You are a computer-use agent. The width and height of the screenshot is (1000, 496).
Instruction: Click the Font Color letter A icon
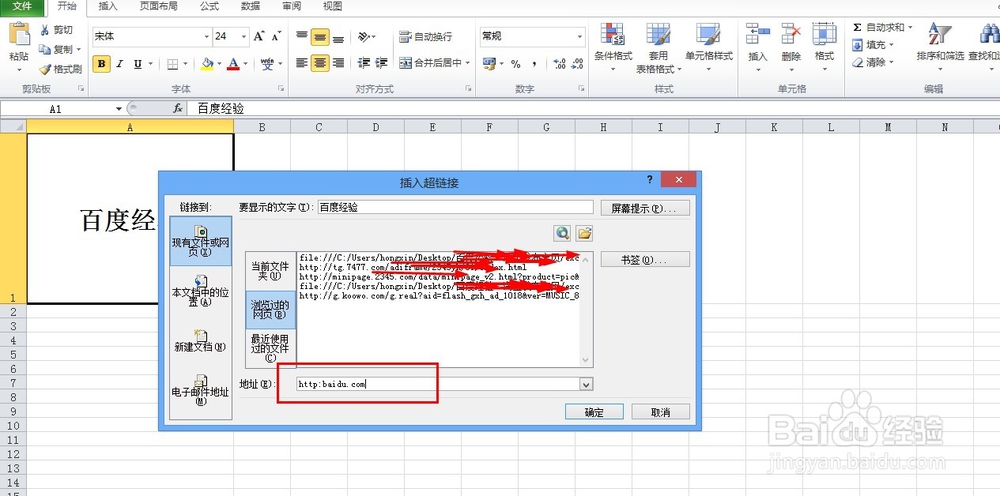click(233, 64)
